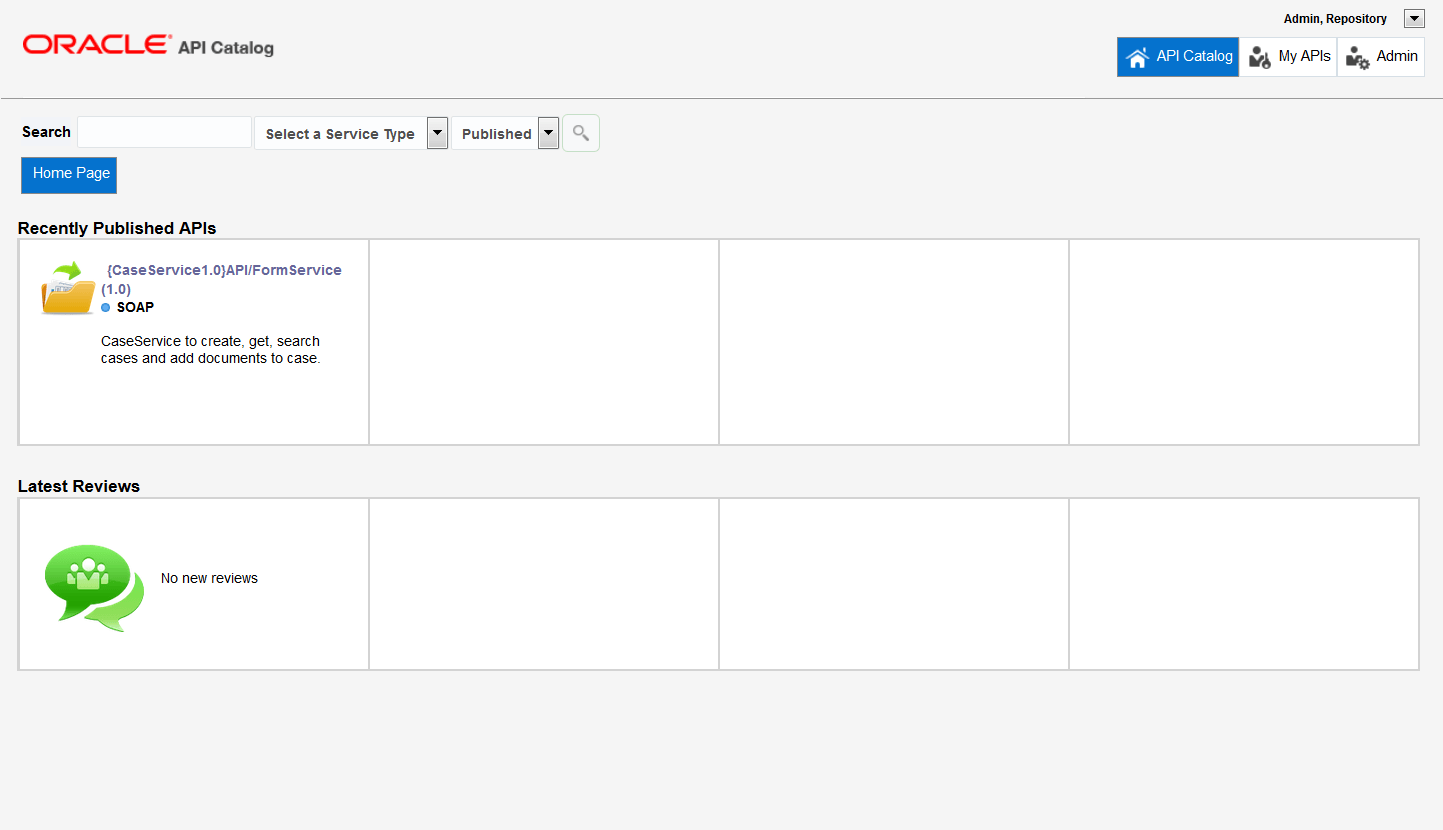Click inside the Search text field

164,131
